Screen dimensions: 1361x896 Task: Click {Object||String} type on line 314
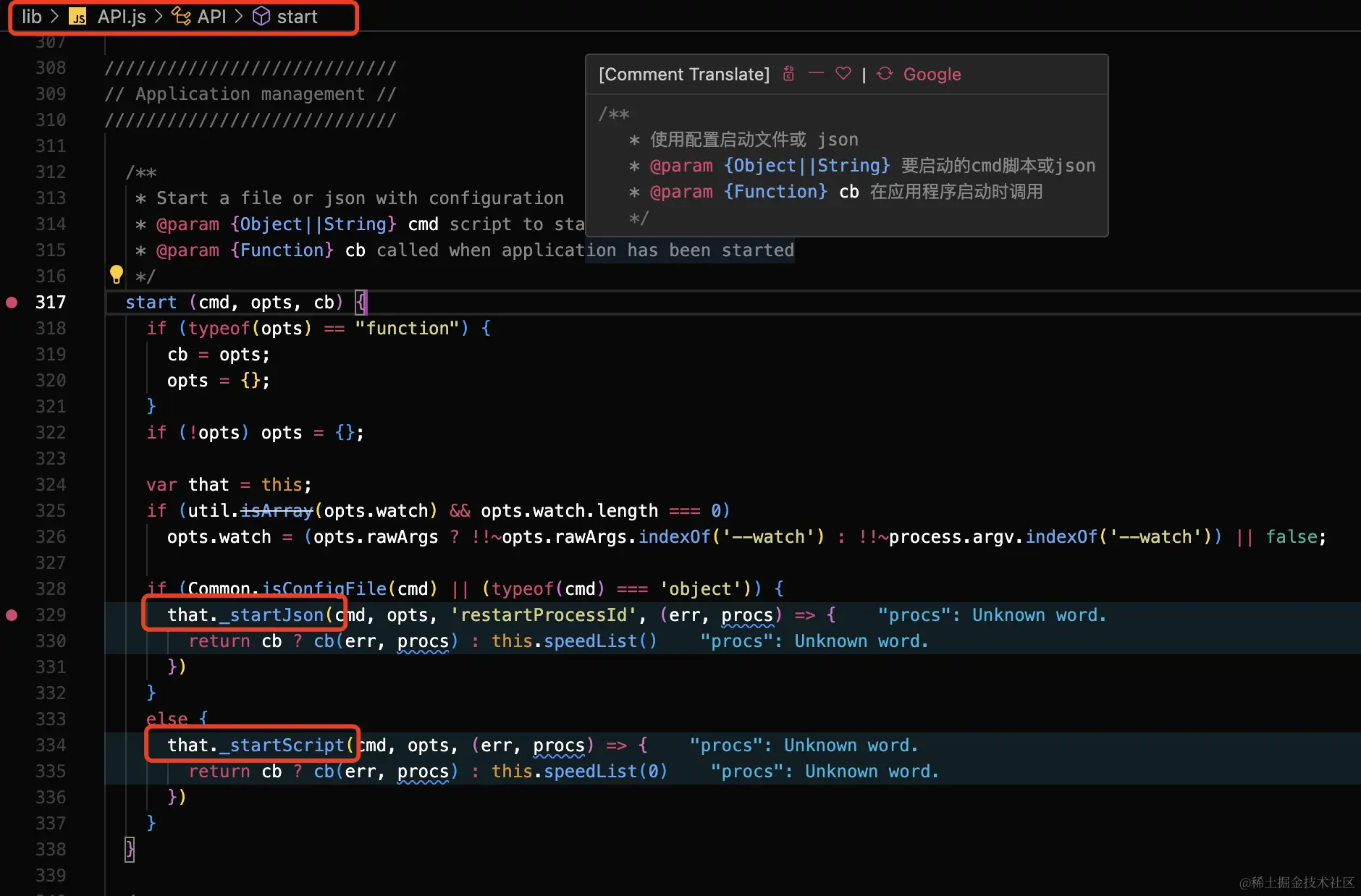313,224
